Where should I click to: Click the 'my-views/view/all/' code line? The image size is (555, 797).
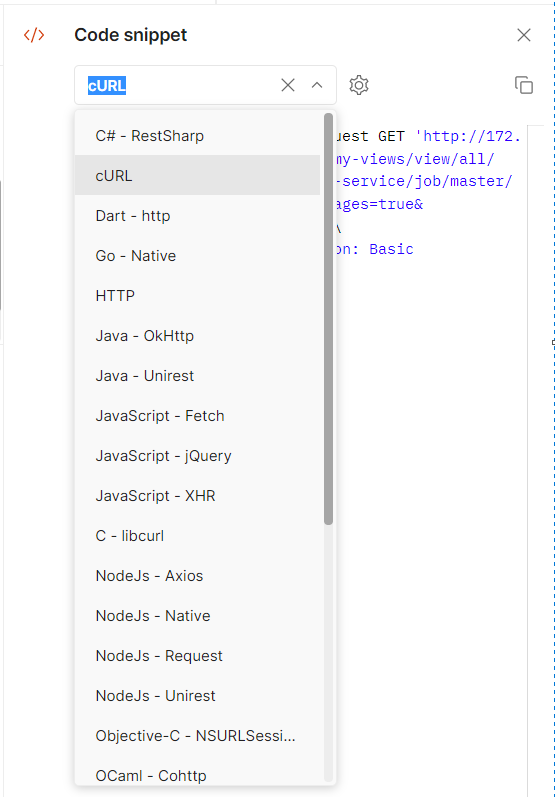point(415,159)
